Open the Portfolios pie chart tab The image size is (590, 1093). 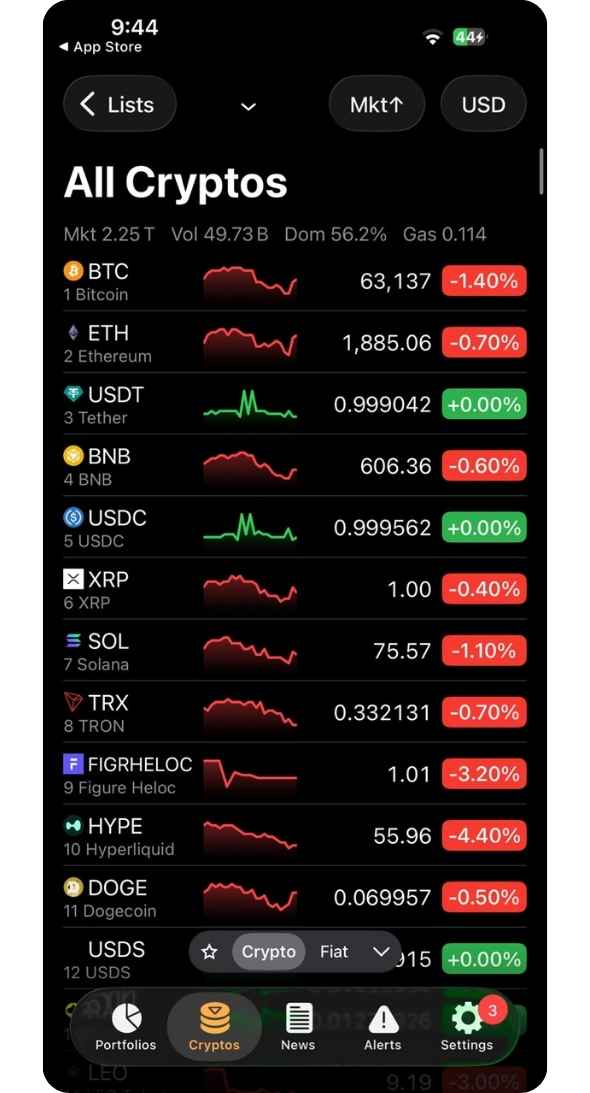pyautogui.click(x=126, y=1027)
